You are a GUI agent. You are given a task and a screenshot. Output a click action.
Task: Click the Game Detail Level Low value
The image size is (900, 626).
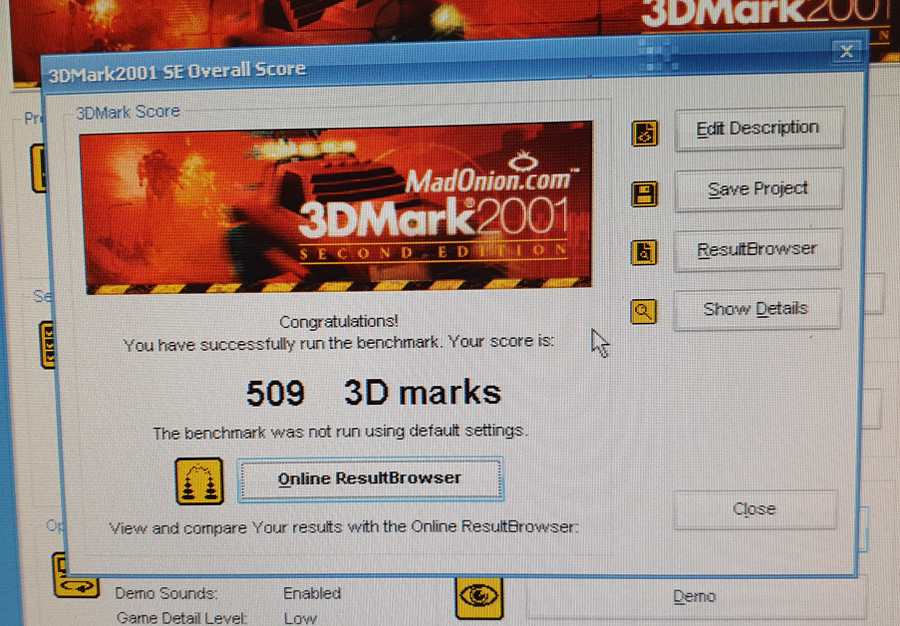point(300,619)
